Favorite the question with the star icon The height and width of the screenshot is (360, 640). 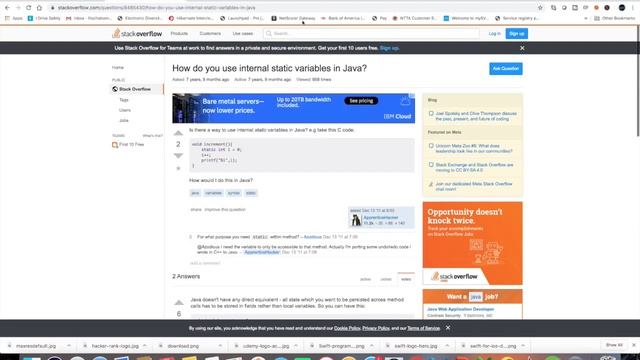[x=178, y=168]
